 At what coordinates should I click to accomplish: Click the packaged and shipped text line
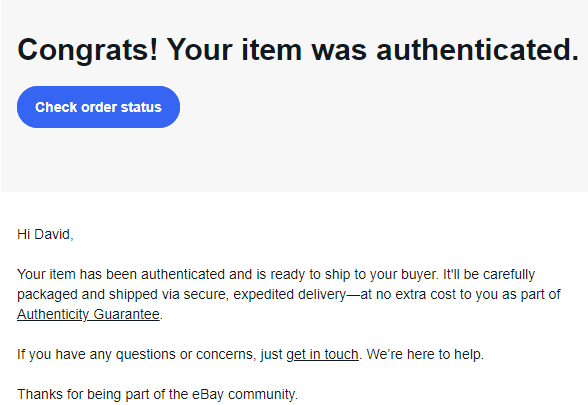[x=289, y=294]
